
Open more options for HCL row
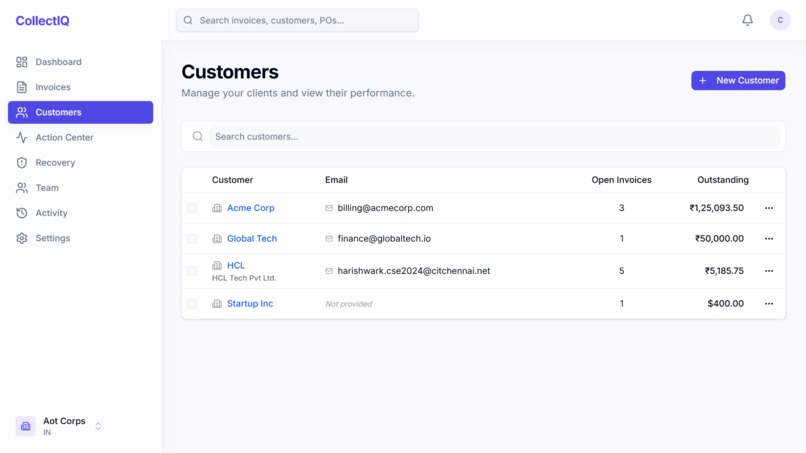[768, 271]
